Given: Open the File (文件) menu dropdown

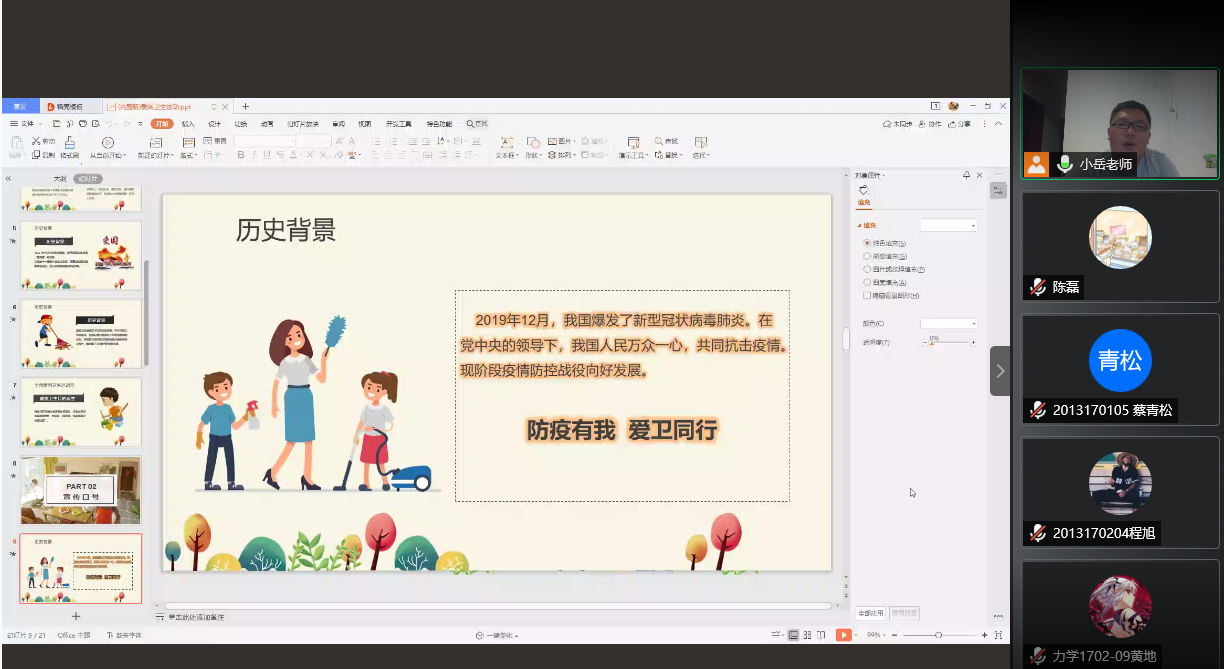Looking at the screenshot, I should [x=26, y=124].
